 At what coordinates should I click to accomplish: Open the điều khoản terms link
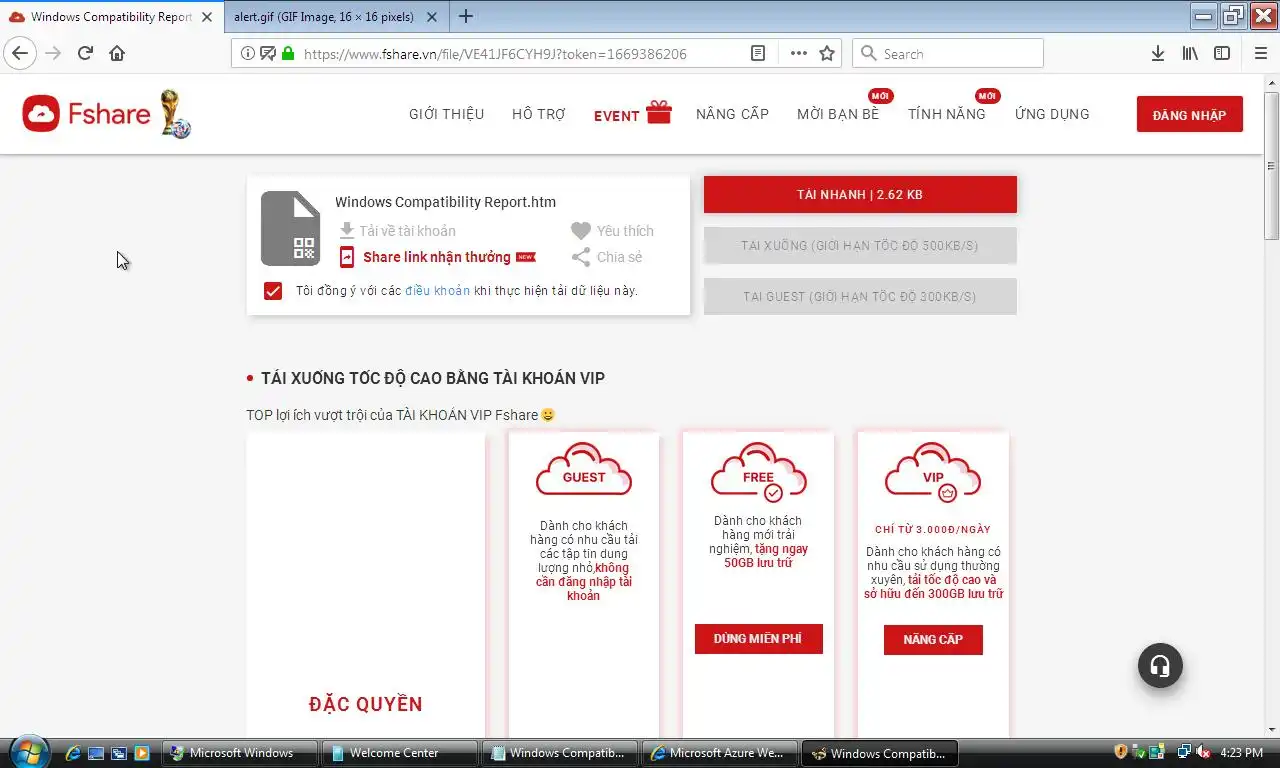click(x=437, y=291)
